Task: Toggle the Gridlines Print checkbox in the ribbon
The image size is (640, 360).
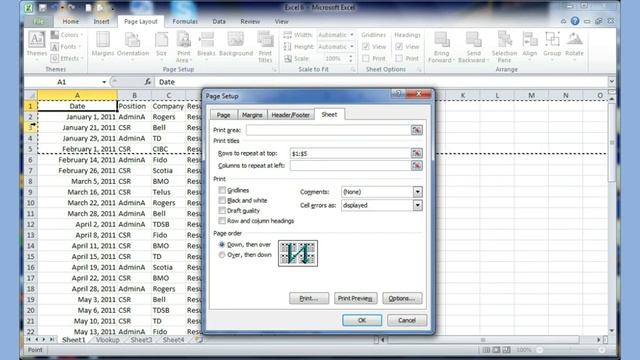Action: [366, 58]
